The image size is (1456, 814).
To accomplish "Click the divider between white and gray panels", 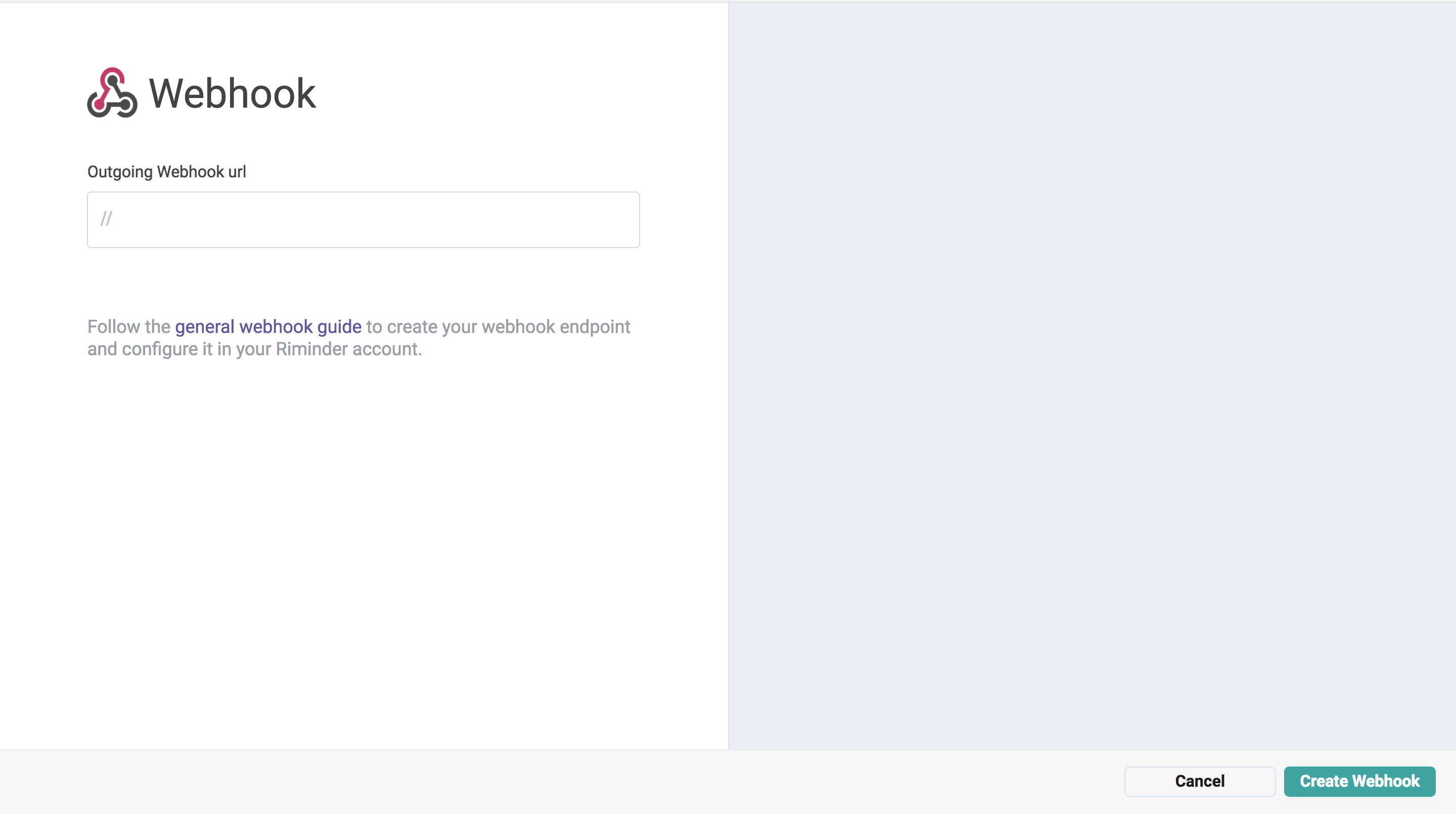I will [x=728, y=373].
